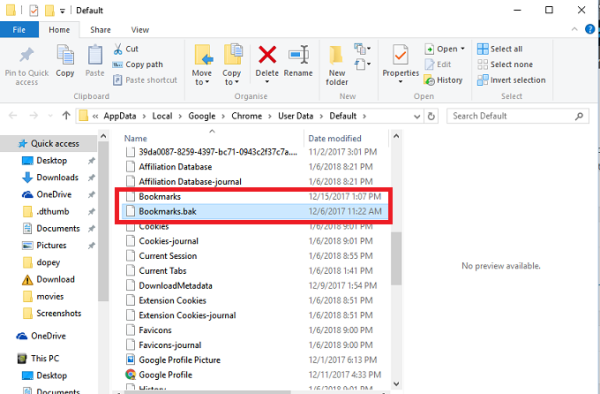600x394 pixels.
Task: Create a New folder
Action: [x=337, y=65]
